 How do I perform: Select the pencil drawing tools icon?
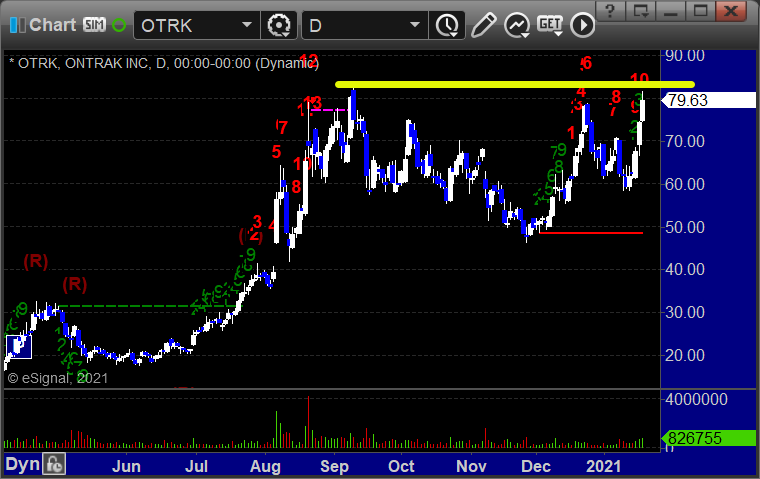(x=483, y=25)
